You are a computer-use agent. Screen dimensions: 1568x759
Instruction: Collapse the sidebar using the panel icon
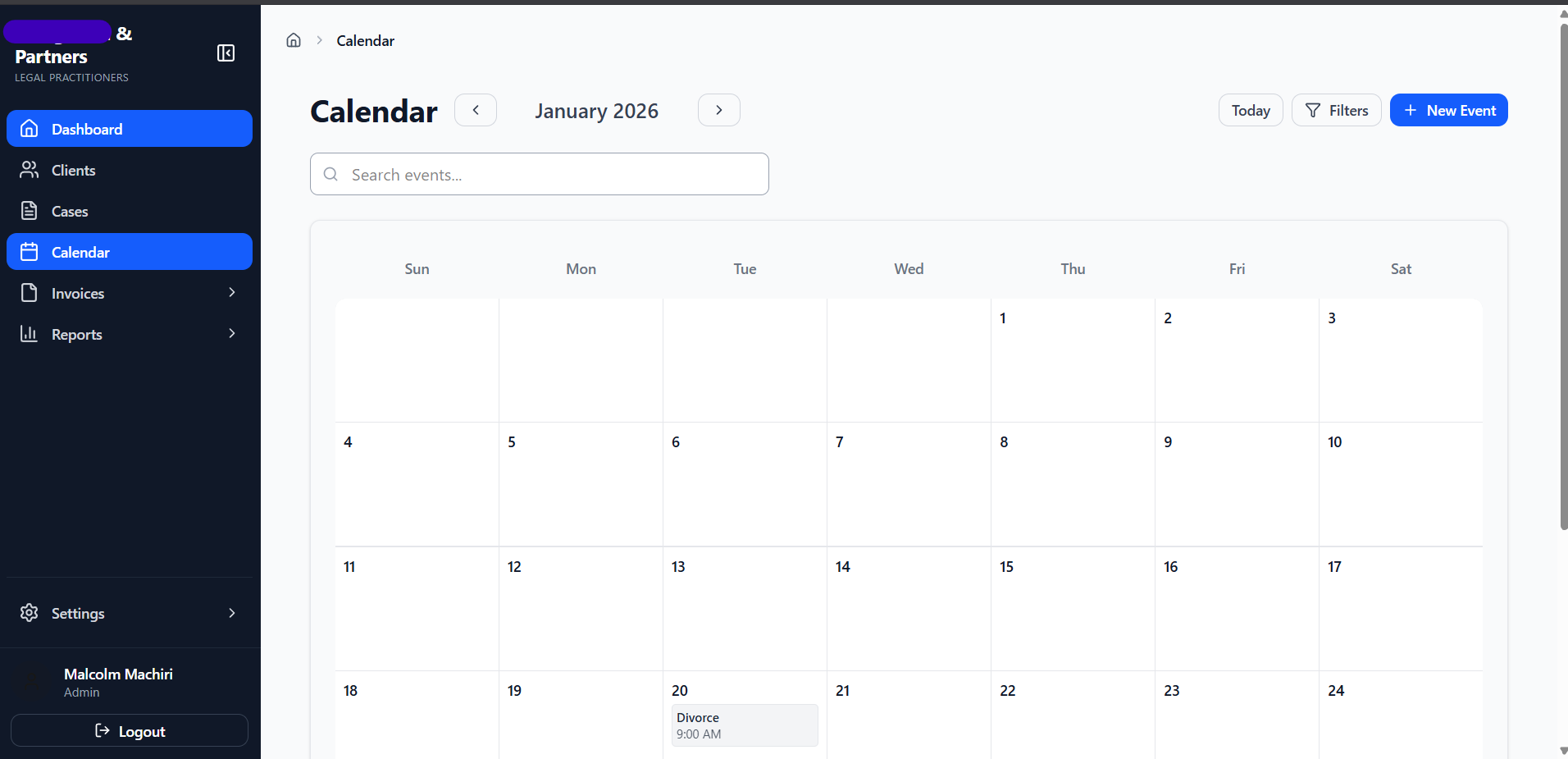click(226, 53)
